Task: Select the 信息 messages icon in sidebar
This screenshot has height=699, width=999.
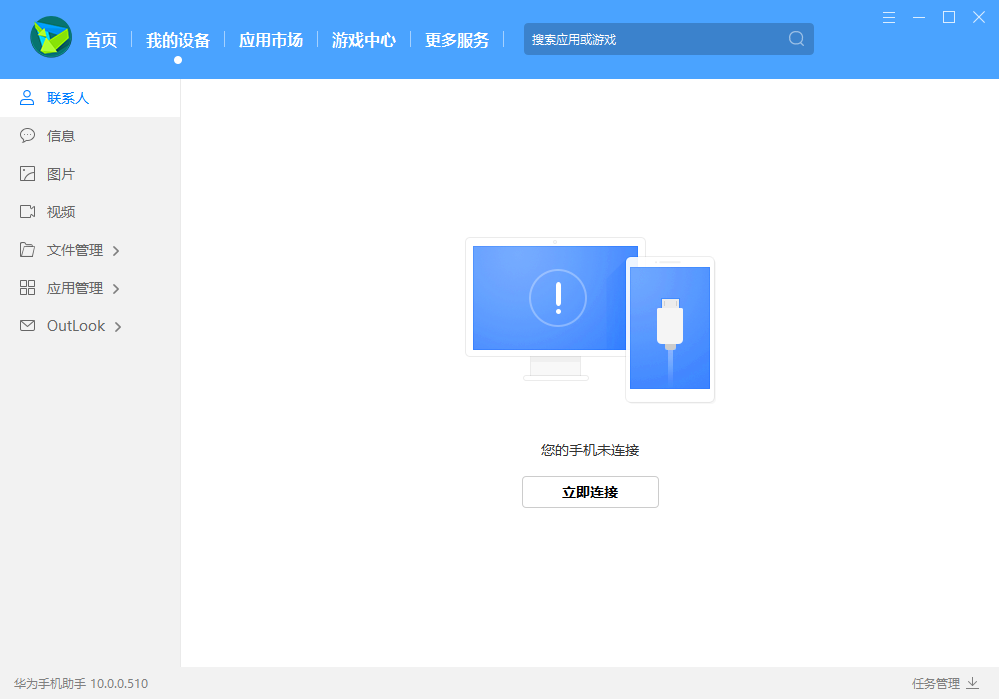Action: pyautogui.click(x=27, y=135)
